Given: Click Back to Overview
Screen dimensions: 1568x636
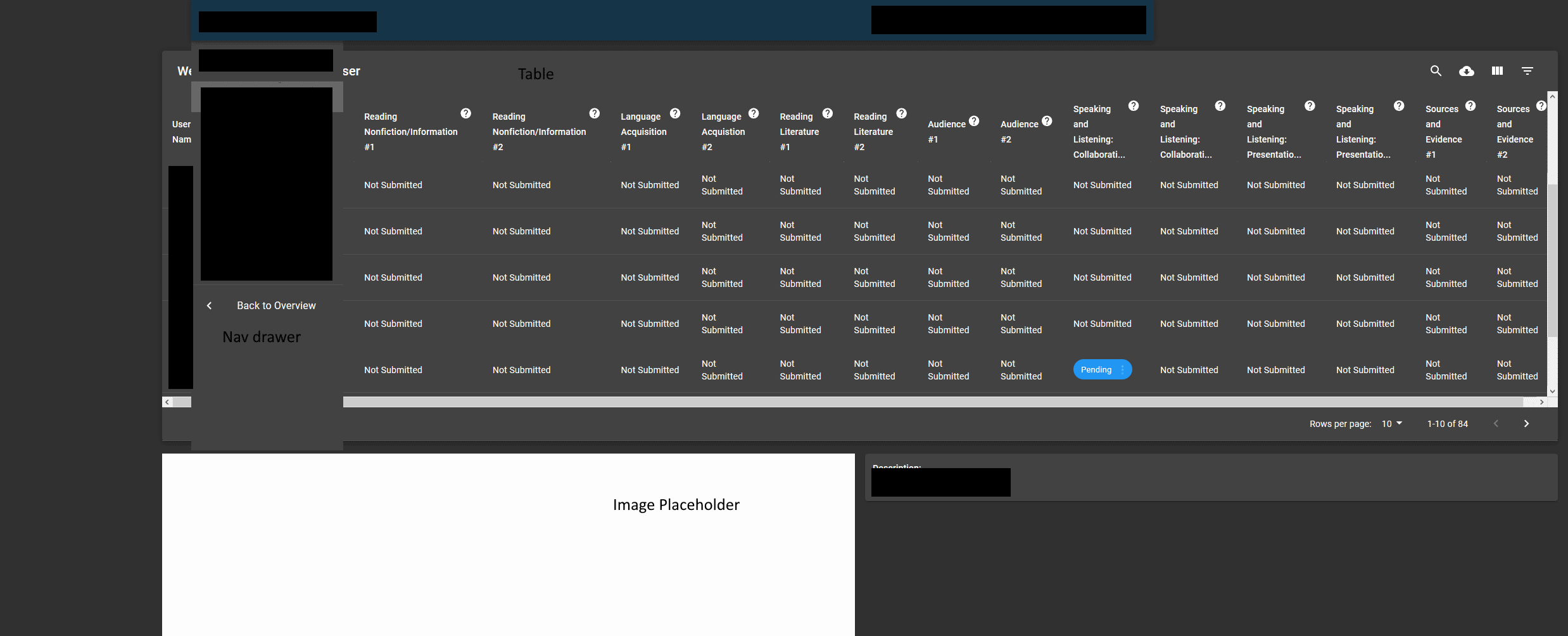Looking at the screenshot, I should 276,305.
